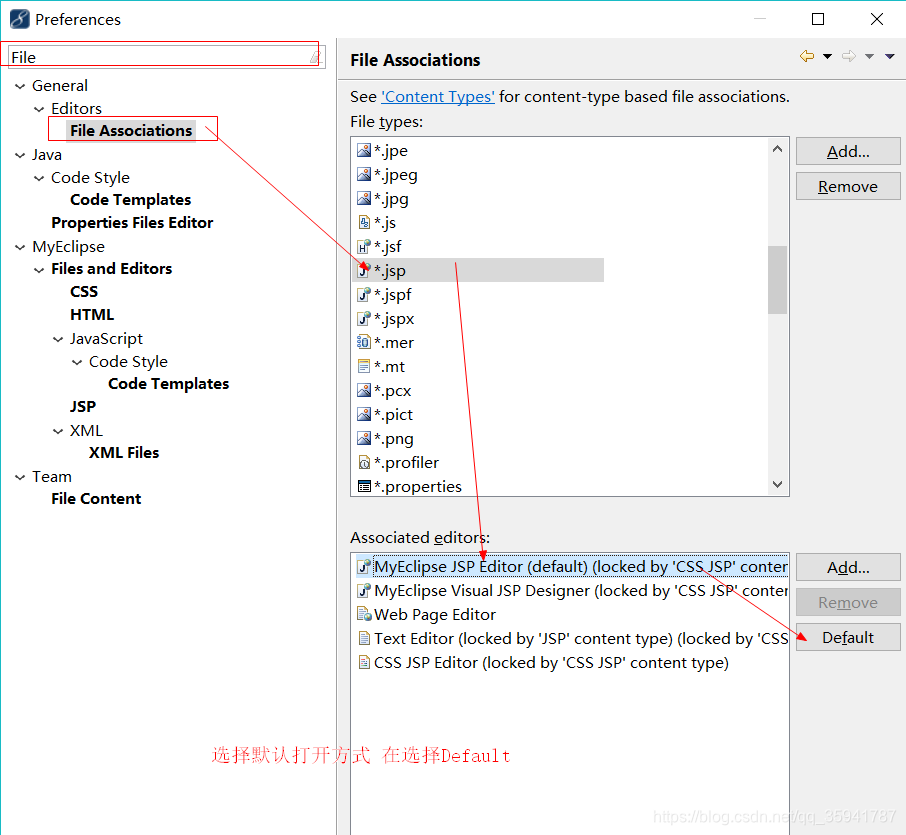
Task: Select Code Templates under JavaScript Code Style
Action: pos(169,384)
